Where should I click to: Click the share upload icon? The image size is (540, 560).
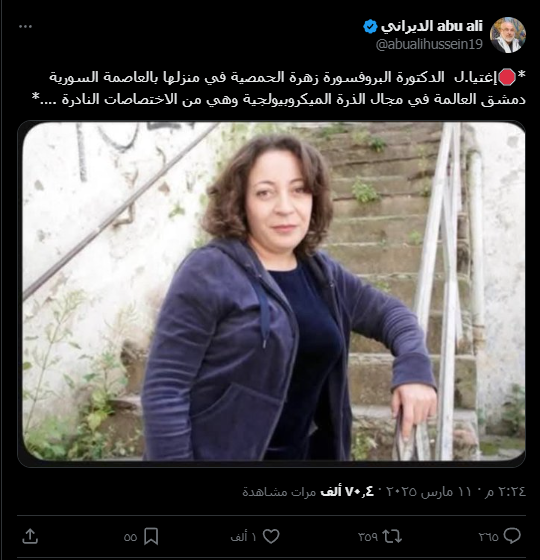30,536
